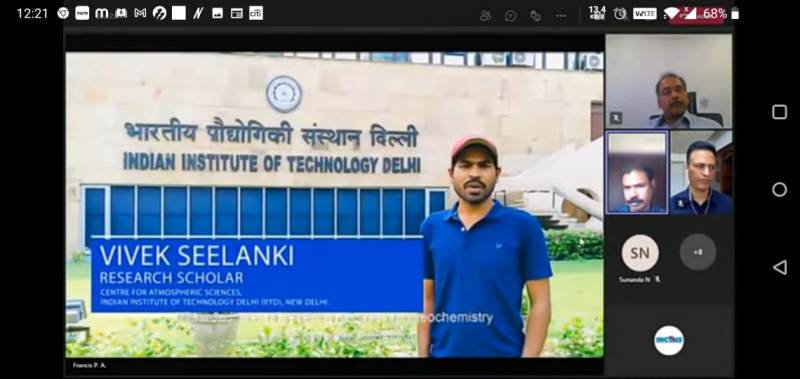Tap the shared video showing Vivek Seelanki

pyautogui.click(x=334, y=204)
